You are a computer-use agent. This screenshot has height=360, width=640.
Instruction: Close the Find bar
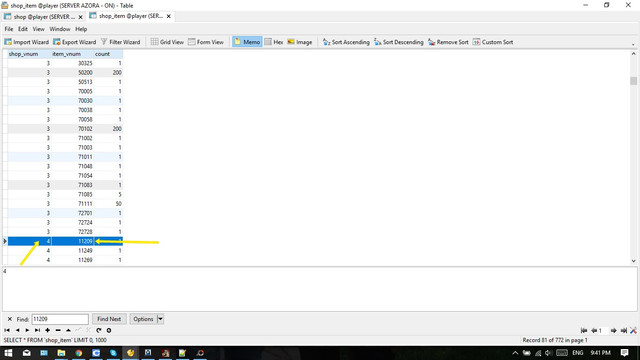click(x=10, y=319)
